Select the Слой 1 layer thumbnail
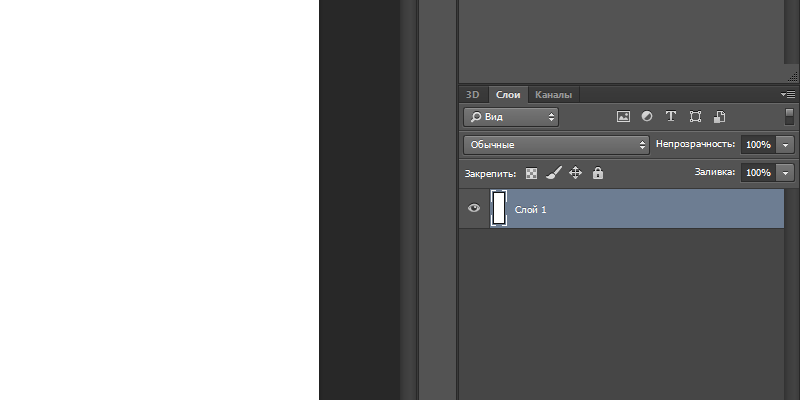800x400 pixels. [499, 209]
